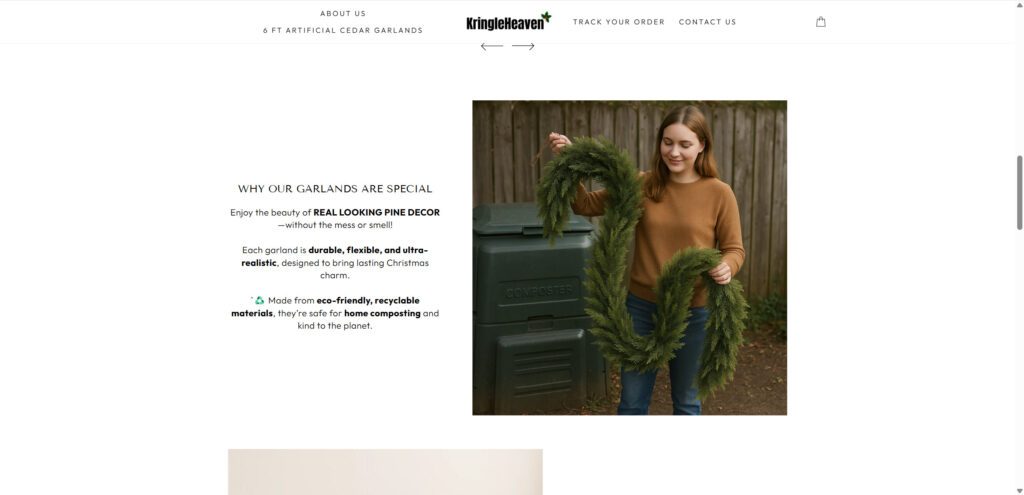The image size is (1024, 495).
Task: Click the REAL LOOKING PINE DECOR text
Action: [377, 212]
